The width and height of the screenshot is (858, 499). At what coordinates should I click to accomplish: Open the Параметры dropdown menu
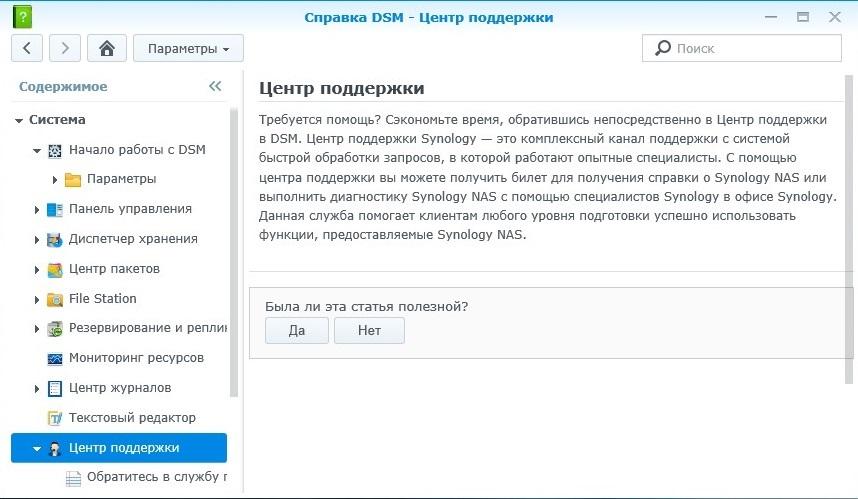(x=188, y=48)
